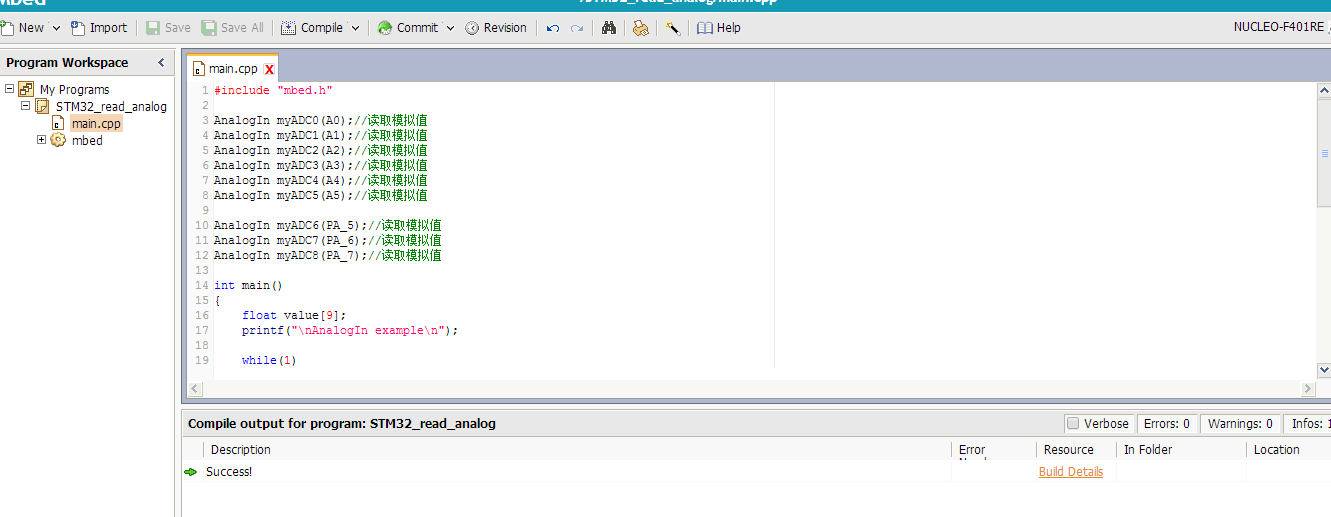Open Help from the toolbar
Viewport: 1331px width, 517px height.
(719, 28)
